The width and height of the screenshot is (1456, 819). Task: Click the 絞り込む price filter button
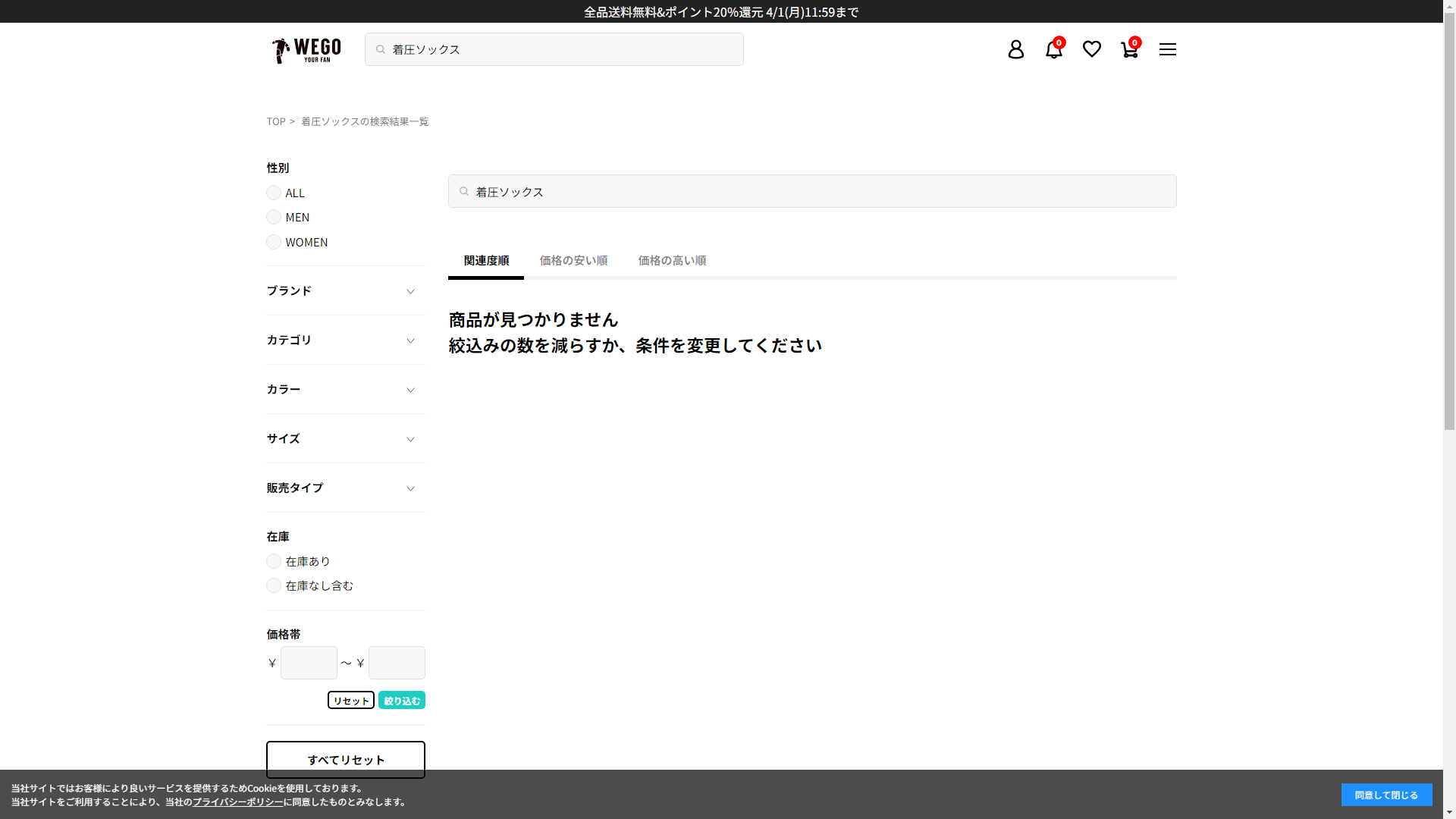pyautogui.click(x=401, y=701)
